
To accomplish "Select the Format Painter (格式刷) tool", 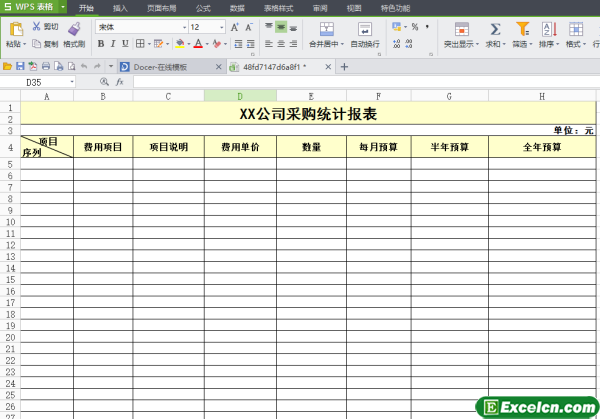I will [73, 30].
